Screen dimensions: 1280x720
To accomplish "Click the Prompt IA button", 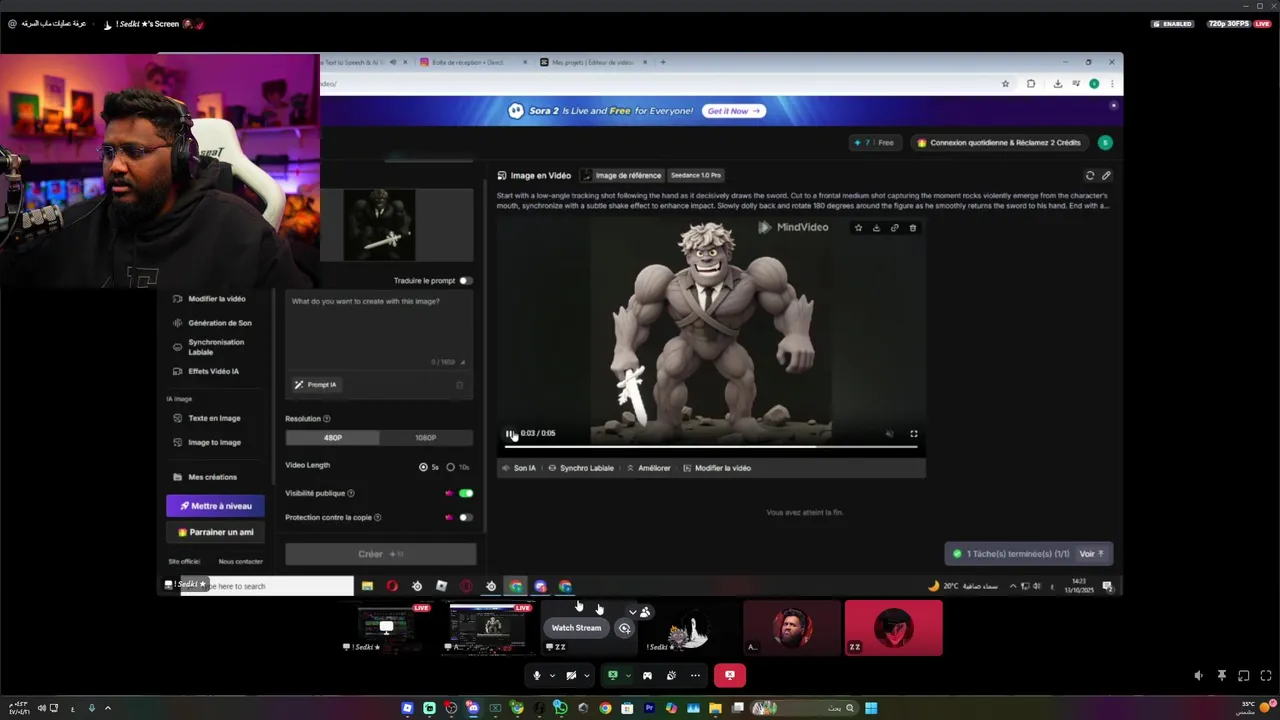I will (x=315, y=385).
